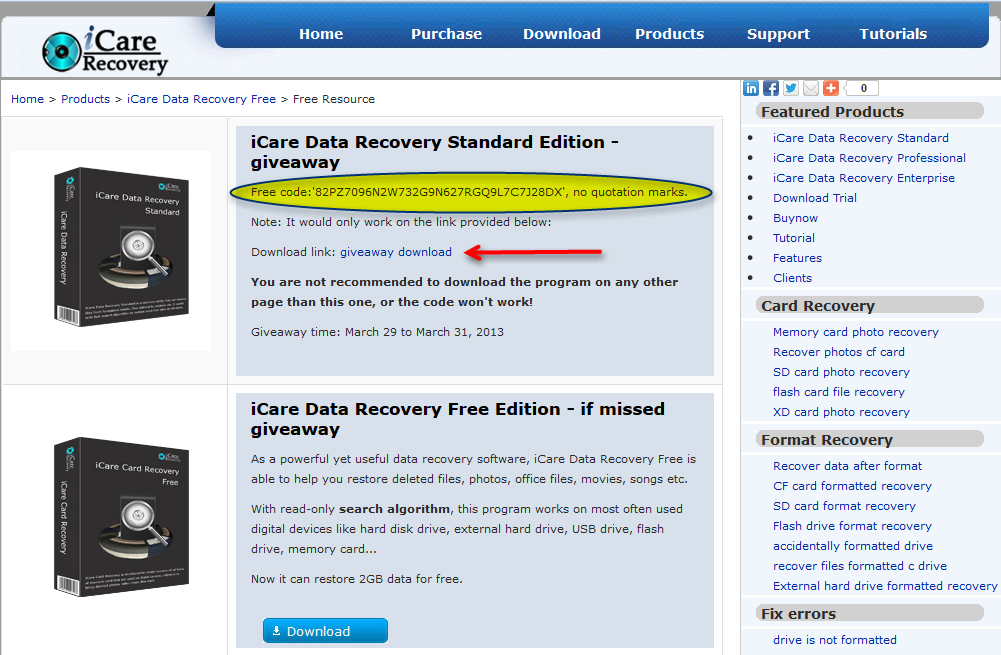
Task: Click iCare Data Recovery Standard box image
Action: (x=121, y=248)
